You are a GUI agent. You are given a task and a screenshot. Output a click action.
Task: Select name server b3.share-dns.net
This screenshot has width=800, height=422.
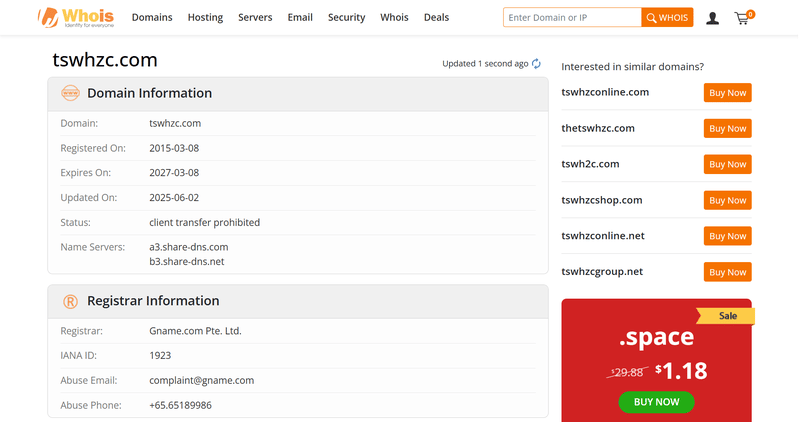187,261
